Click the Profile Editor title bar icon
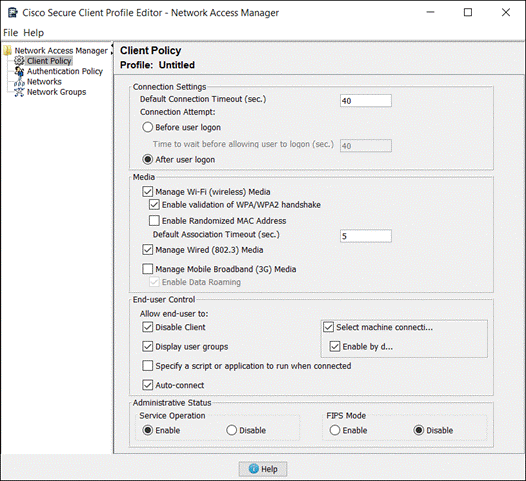Screen dimensions: 526x481 pos(13,13)
